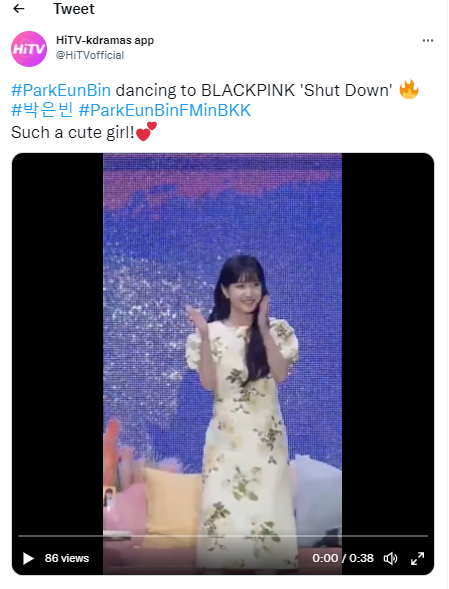Image resolution: width=449 pixels, height=589 pixels.
Task: Click the tweet text 'Such a cute girl!'
Action: (x=73, y=132)
